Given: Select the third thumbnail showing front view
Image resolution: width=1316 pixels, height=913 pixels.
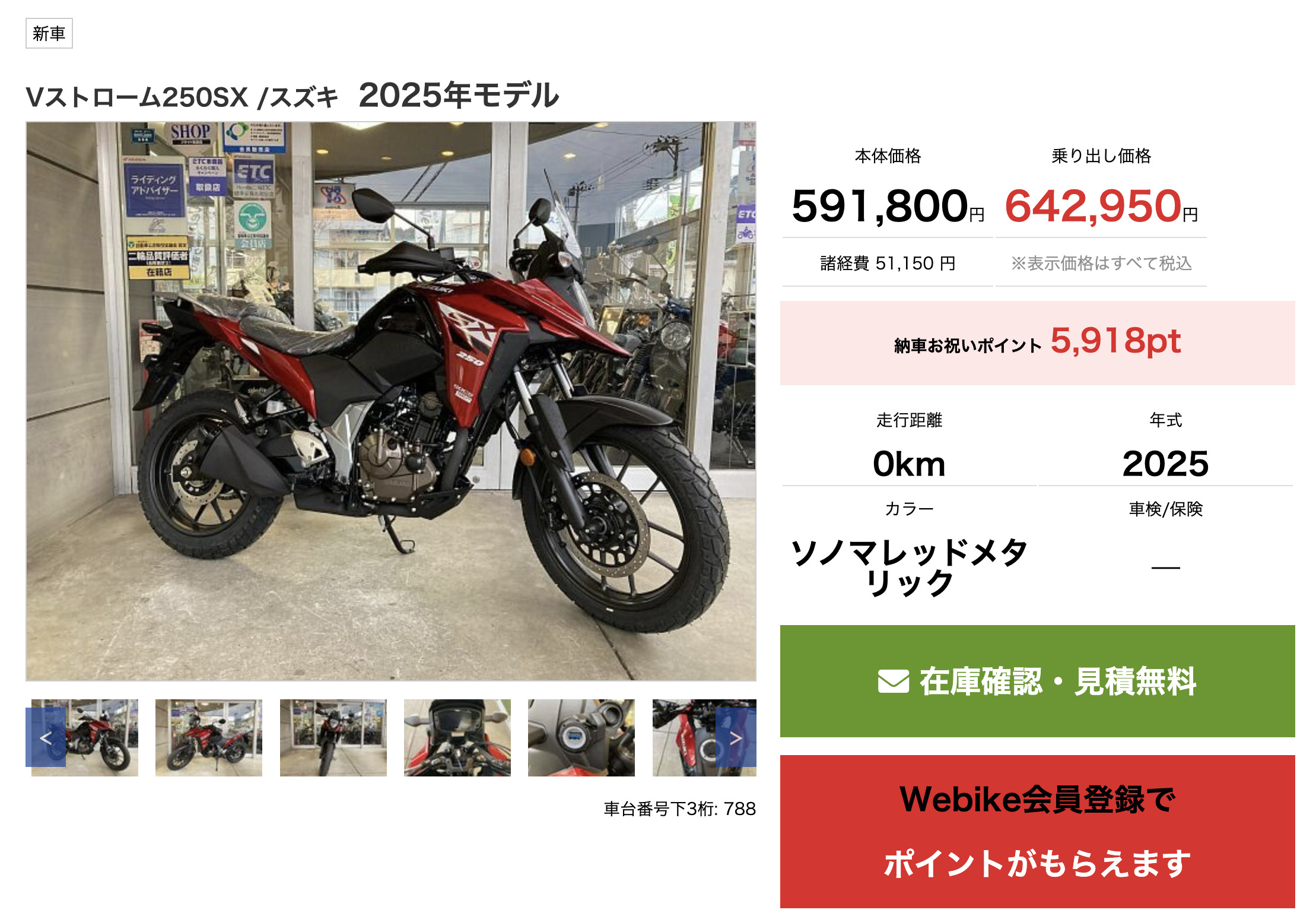Looking at the screenshot, I should point(333,737).
